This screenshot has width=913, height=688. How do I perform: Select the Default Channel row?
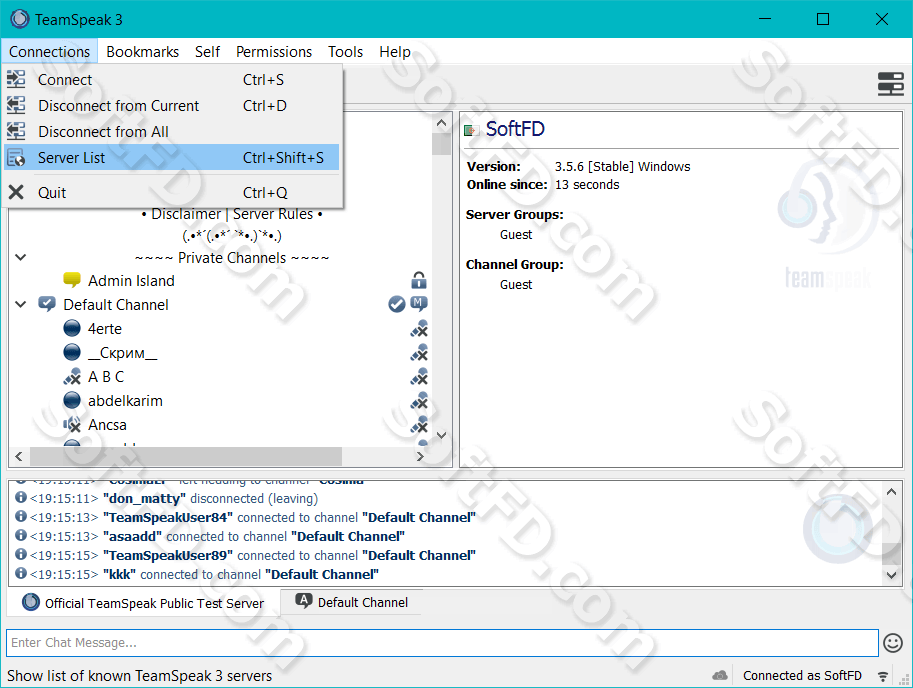pos(116,304)
